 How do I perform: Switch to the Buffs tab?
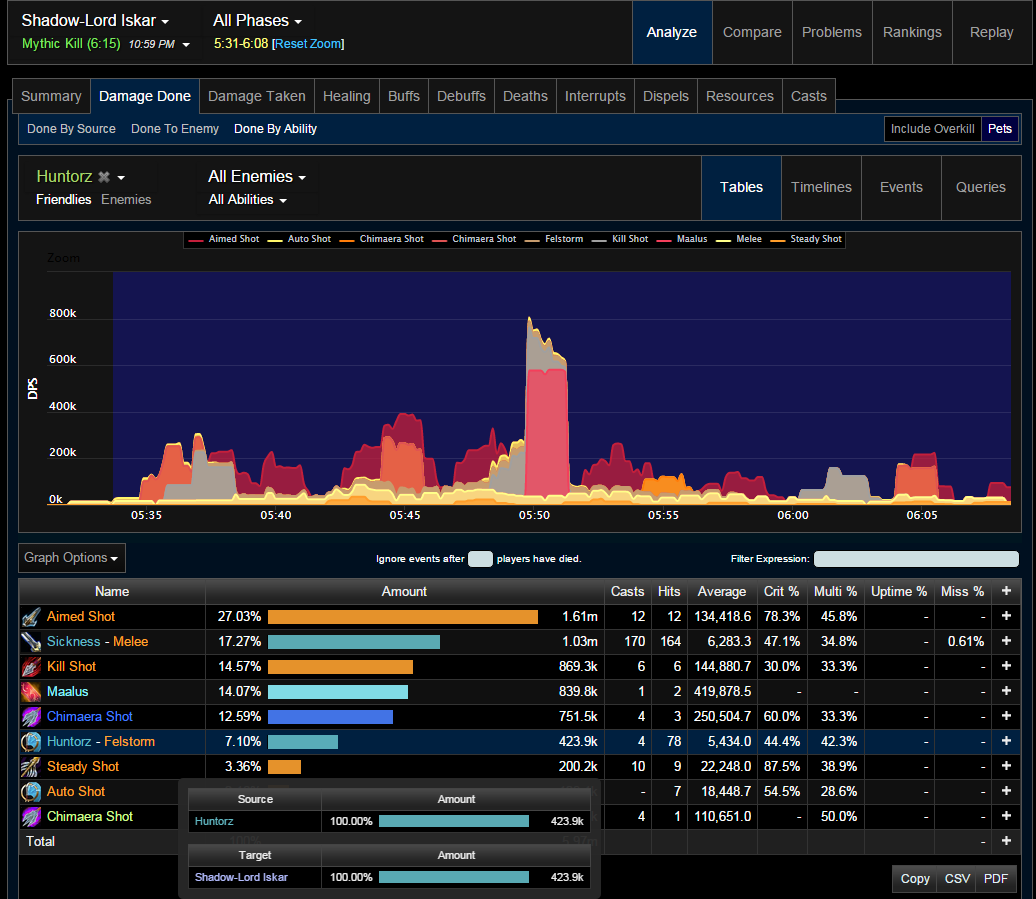(x=404, y=96)
